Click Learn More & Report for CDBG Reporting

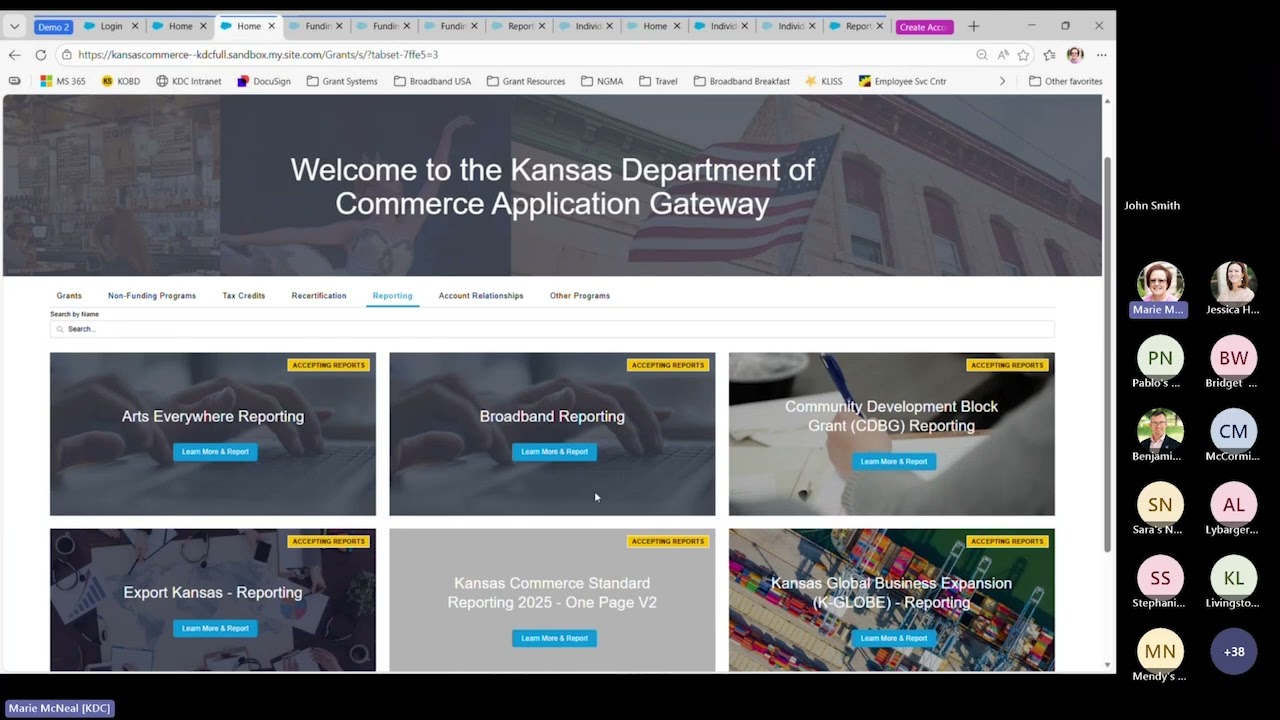(x=894, y=462)
